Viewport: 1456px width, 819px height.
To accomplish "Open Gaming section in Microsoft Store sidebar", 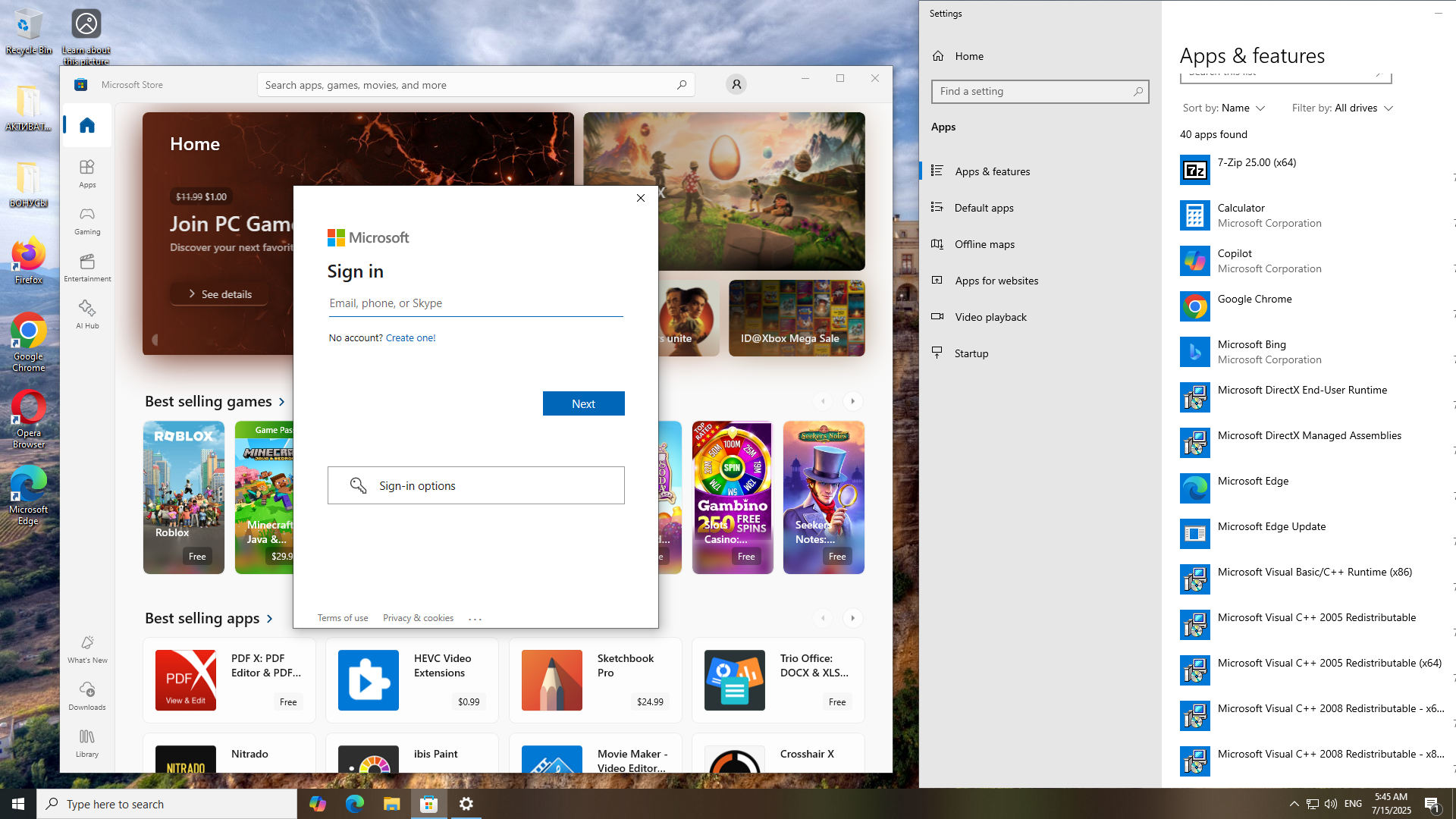I will point(87,221).
